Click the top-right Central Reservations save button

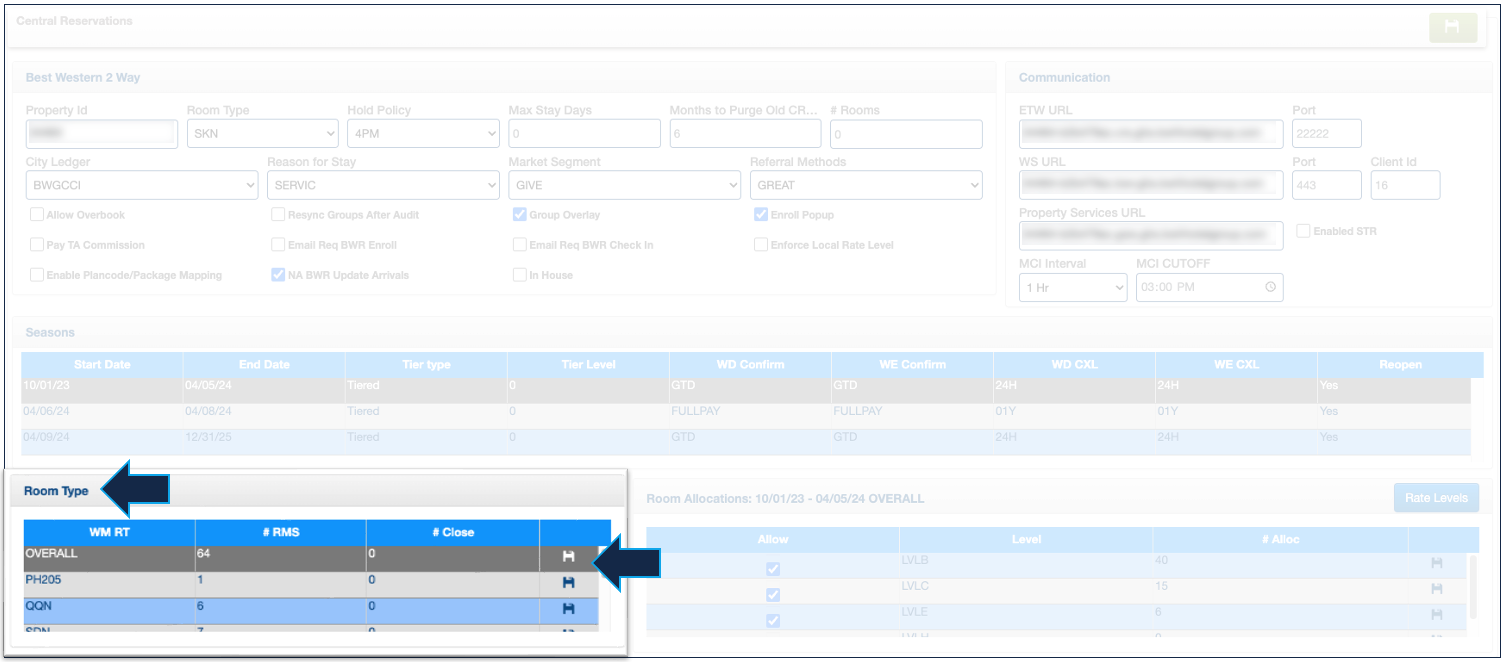(x=1452, y=28)
